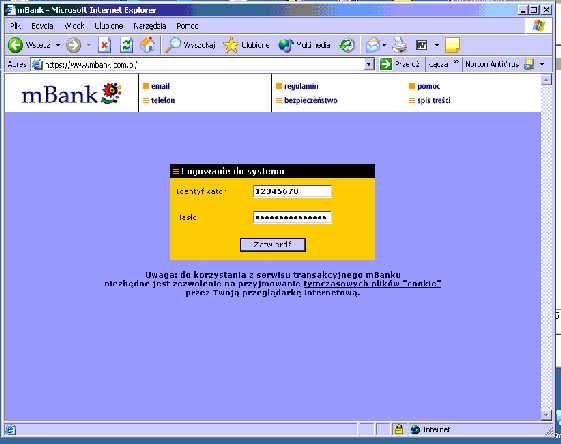Open the Pomoc menu
561x444 pixels.
point(187,26)
